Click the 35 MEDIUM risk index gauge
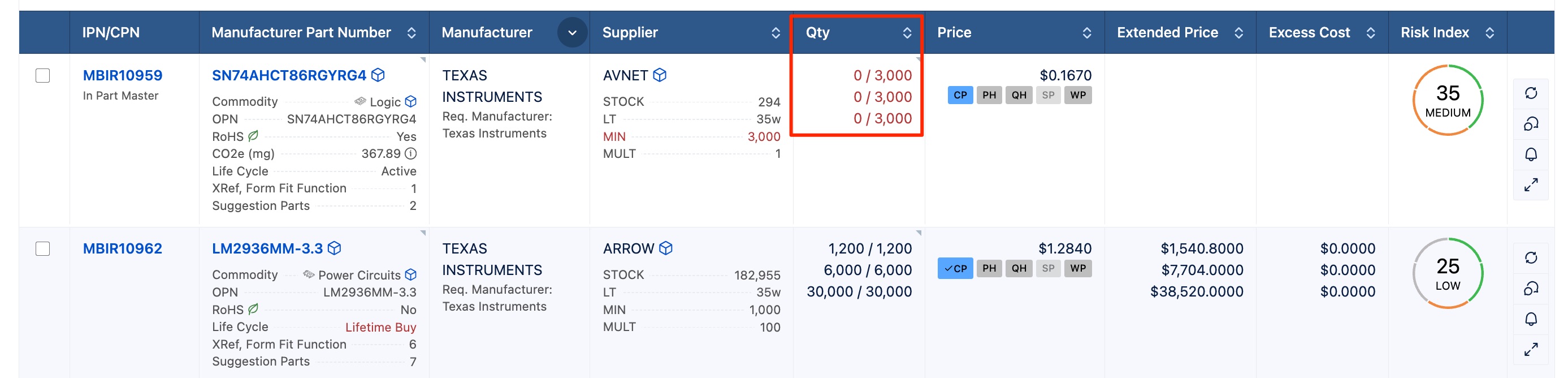The width and height of the screenshot is (1568, 378). tap(1448, 101)
